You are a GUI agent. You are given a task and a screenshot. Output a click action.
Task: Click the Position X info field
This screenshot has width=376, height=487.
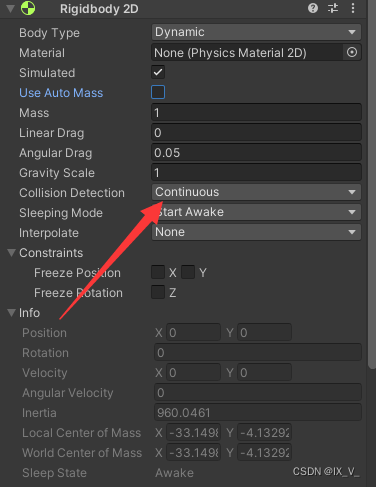tap(193, 332)
